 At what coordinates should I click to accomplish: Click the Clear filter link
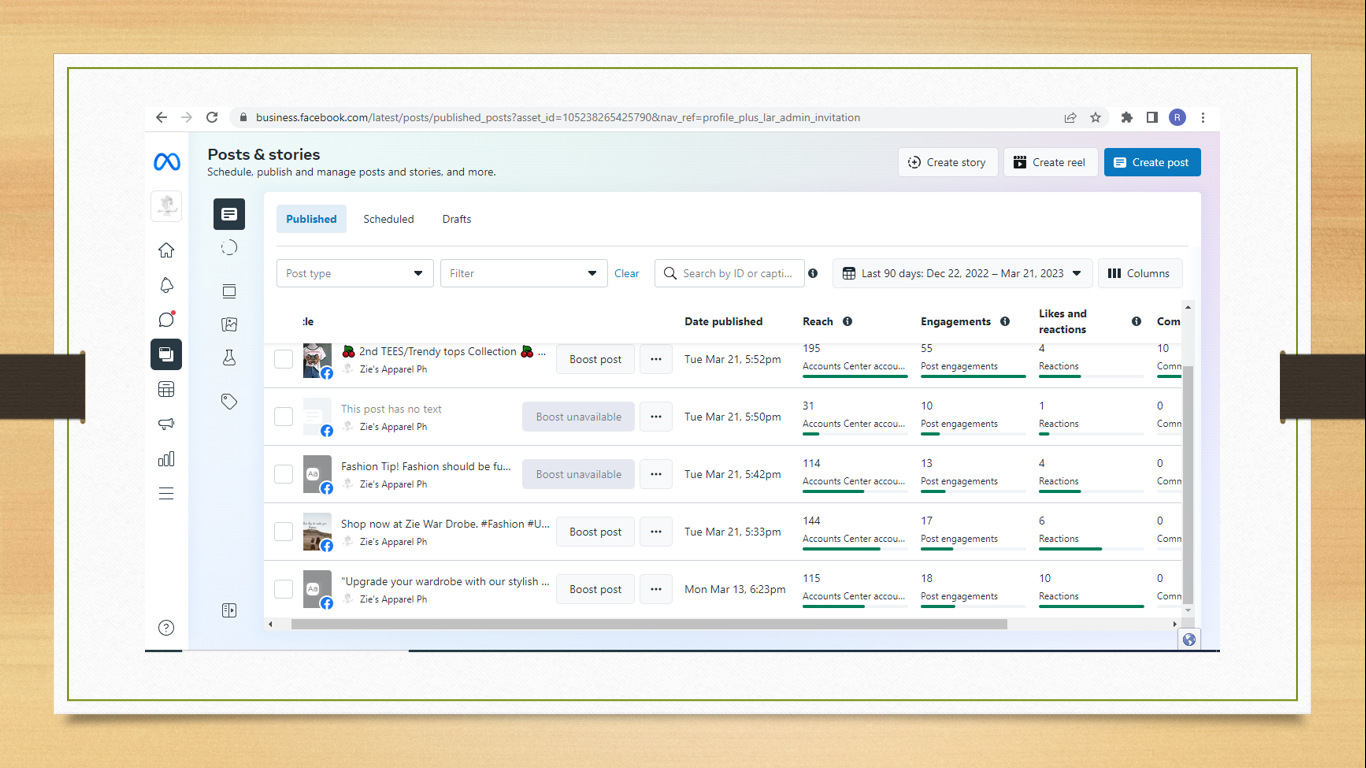[x=627, y=273]
